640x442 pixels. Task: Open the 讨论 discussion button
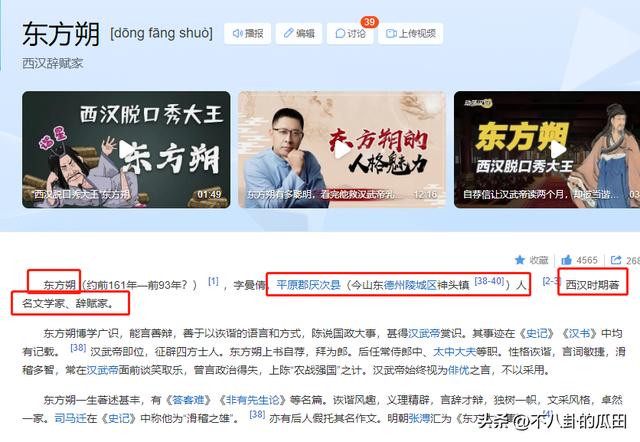350,33
